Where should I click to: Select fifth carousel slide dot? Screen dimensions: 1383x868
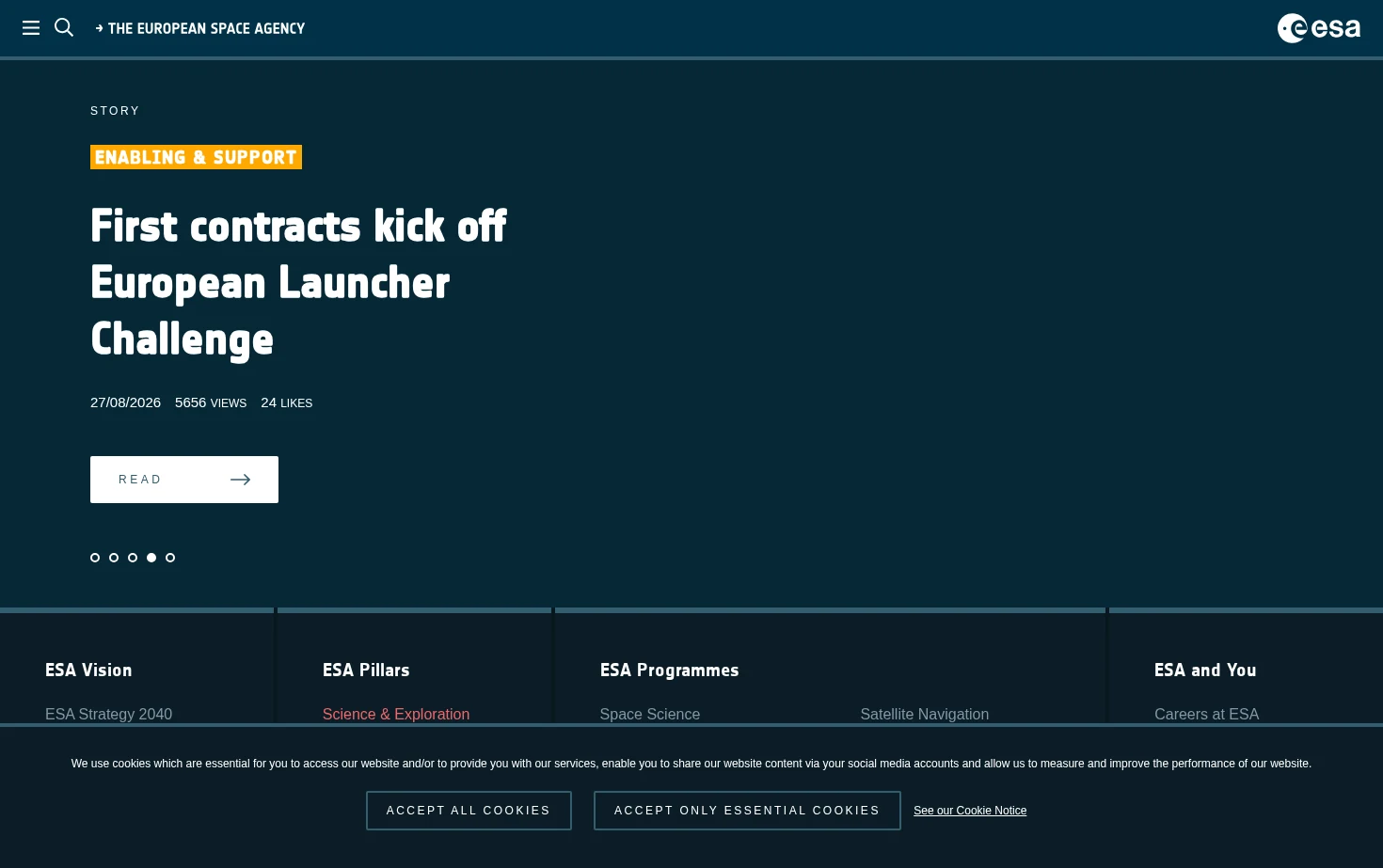(170, 558)
